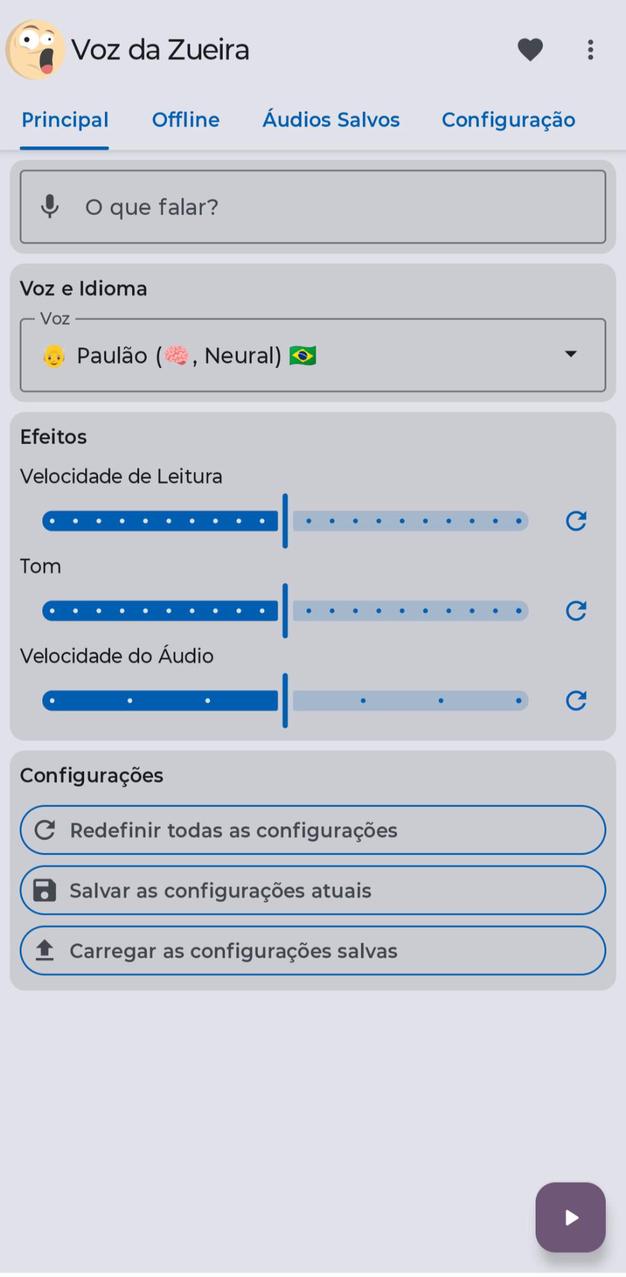Open the Áudios Salvos tab
626x1277 pixels.
tap(330, 119)
